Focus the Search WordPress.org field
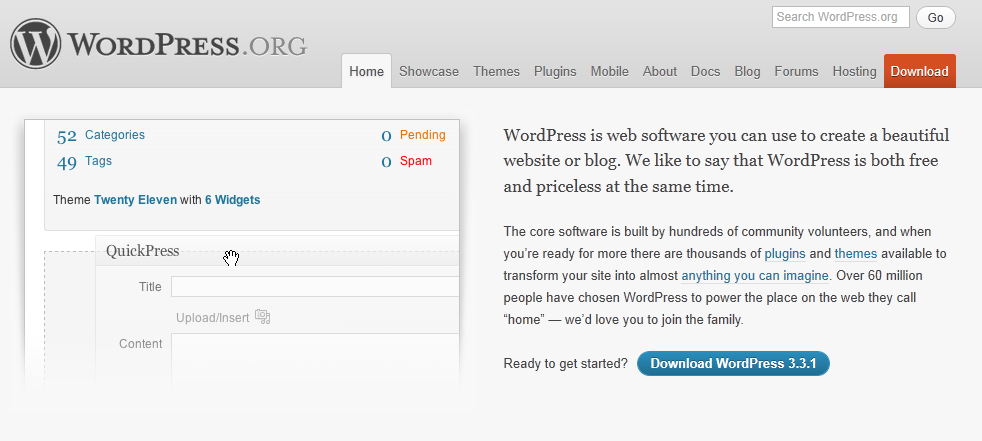This screenshot has width=982, height=441. point(840,17)
